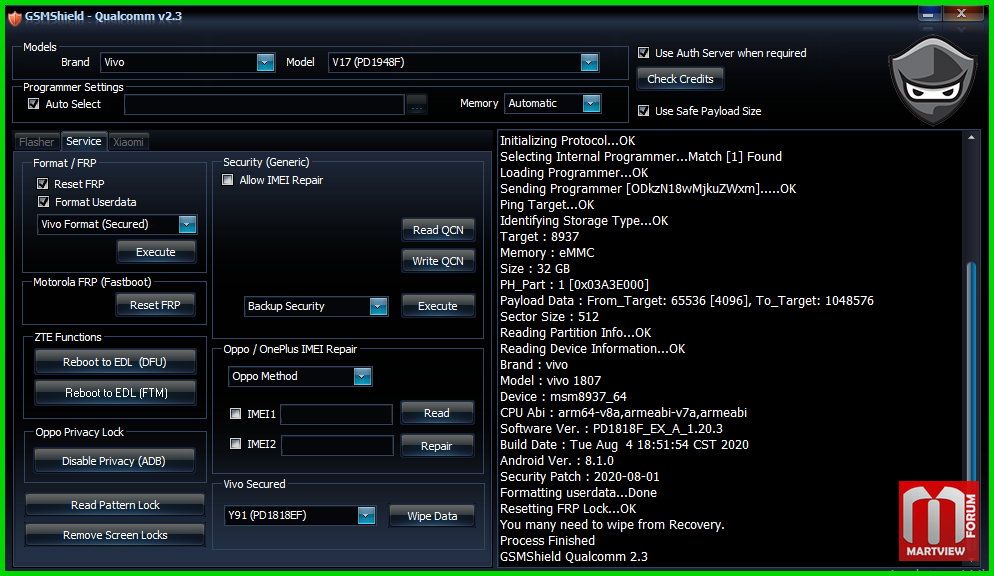Viewport: 994px width, 576px height.
Task: Click Disable Privacy (ADB) button
Action: point(114,461)
